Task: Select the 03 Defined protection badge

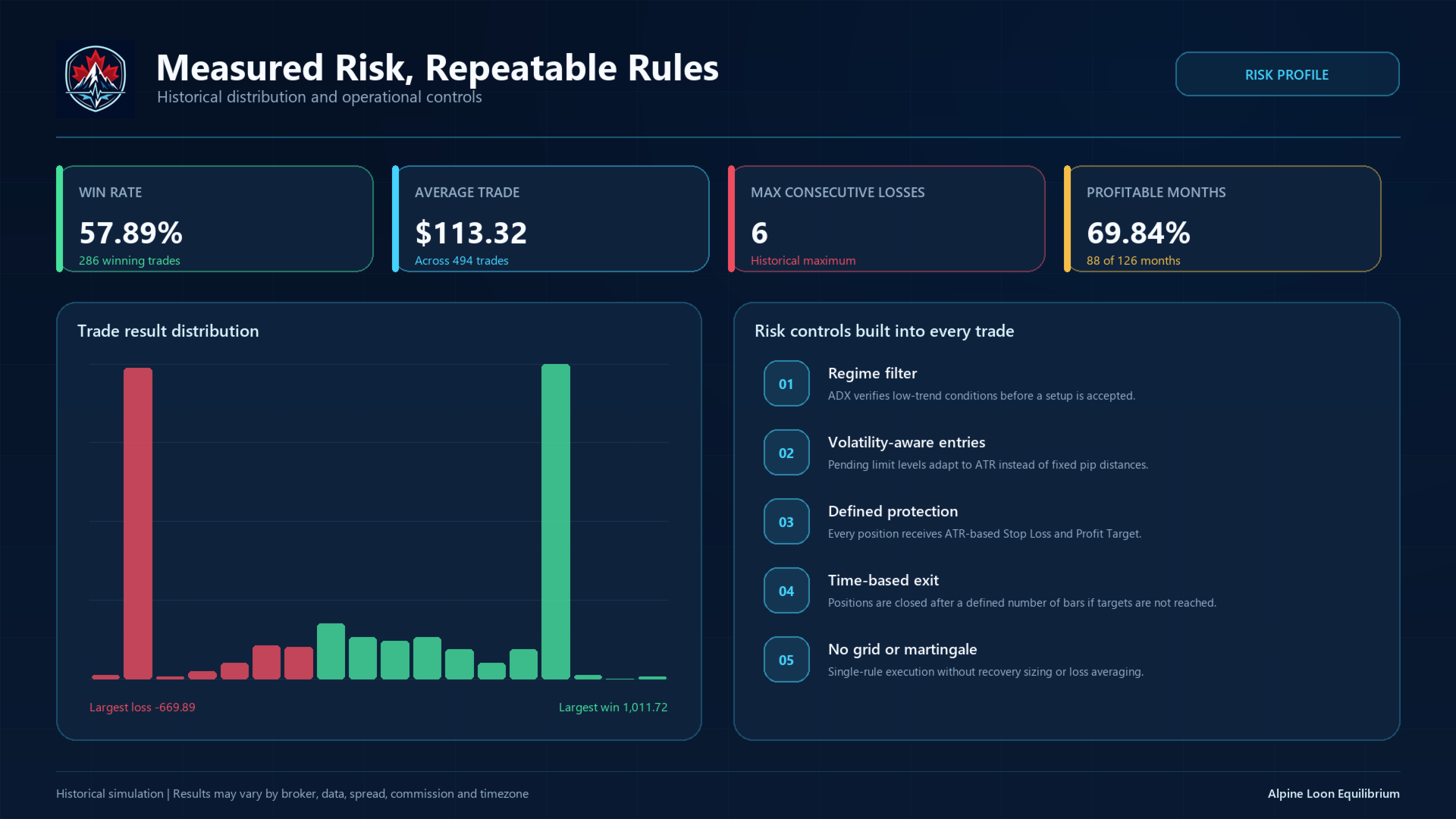Action: coord(786,522)
